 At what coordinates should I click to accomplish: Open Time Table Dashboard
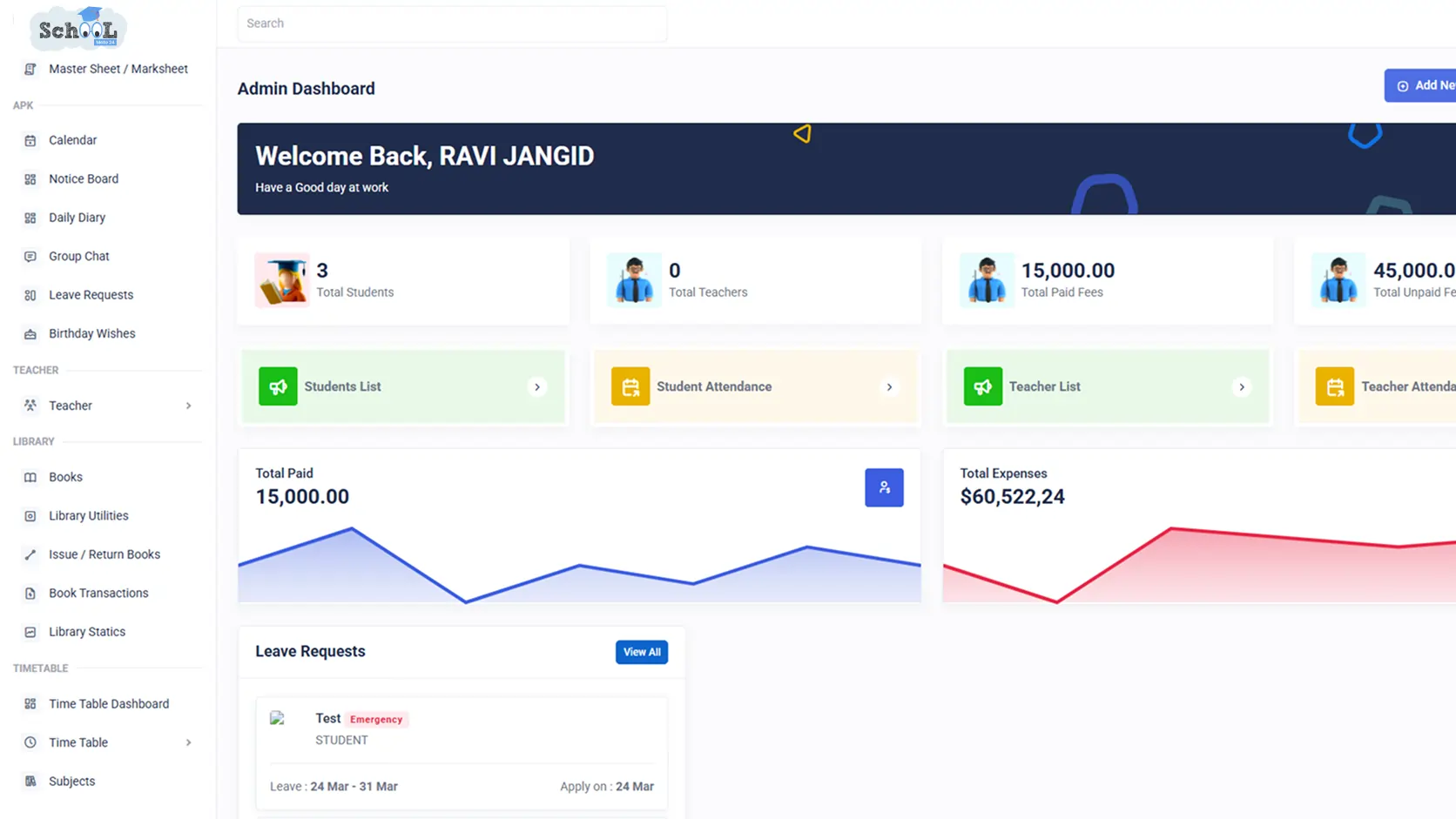pyautogui.click(x=107, y=703)
